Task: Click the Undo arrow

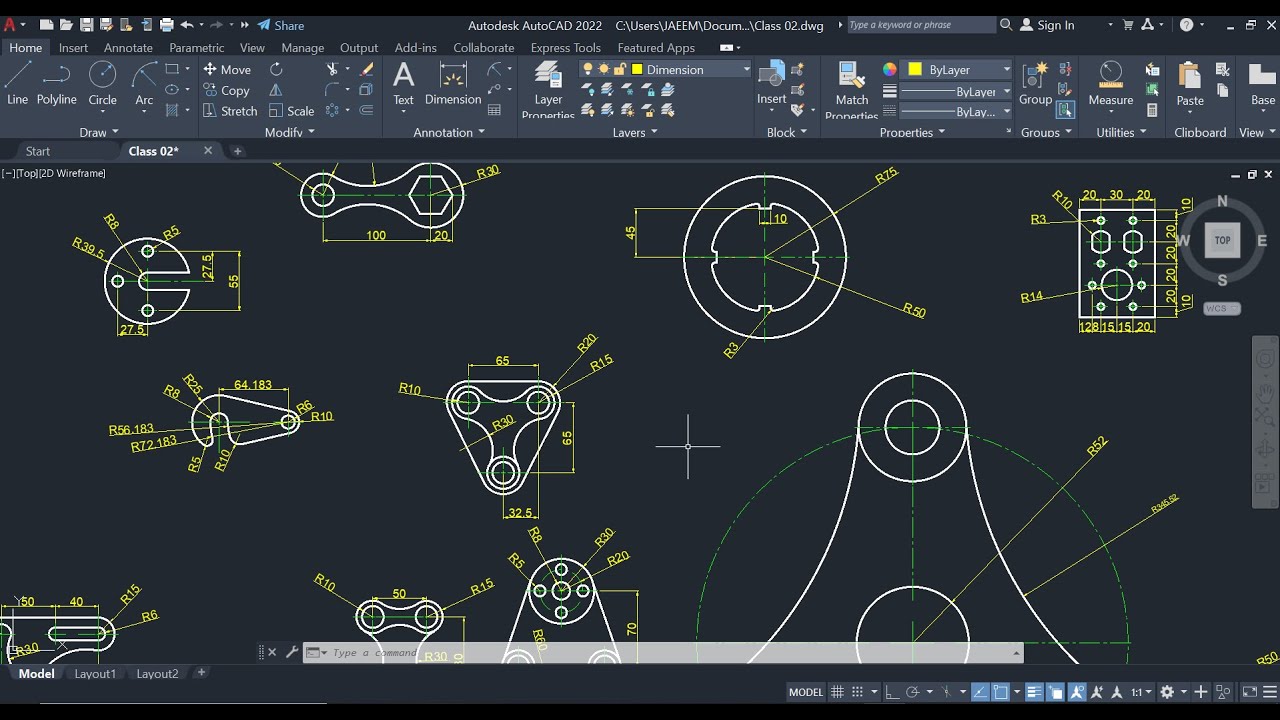Action: click(188, 25)
